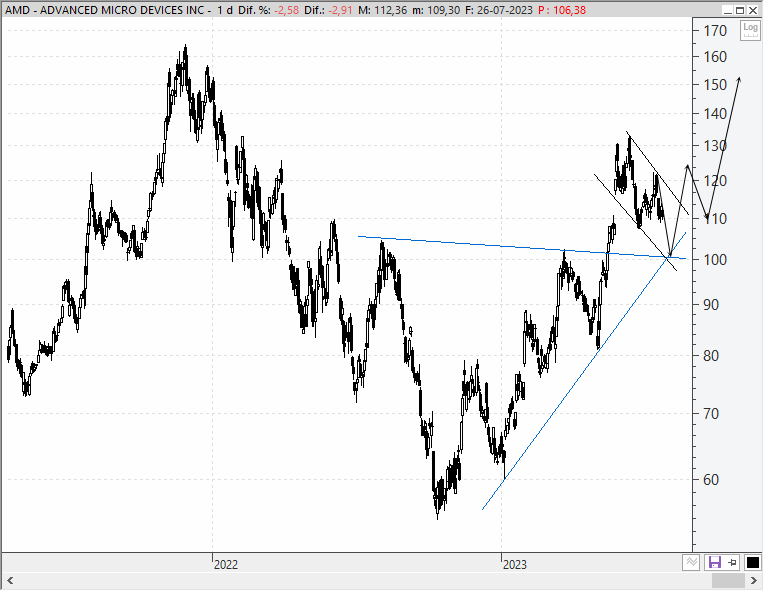Click the scrollbar left arrow
This screenshot has width=764, height=591.
pyautogui.click(x=9, y=580)
